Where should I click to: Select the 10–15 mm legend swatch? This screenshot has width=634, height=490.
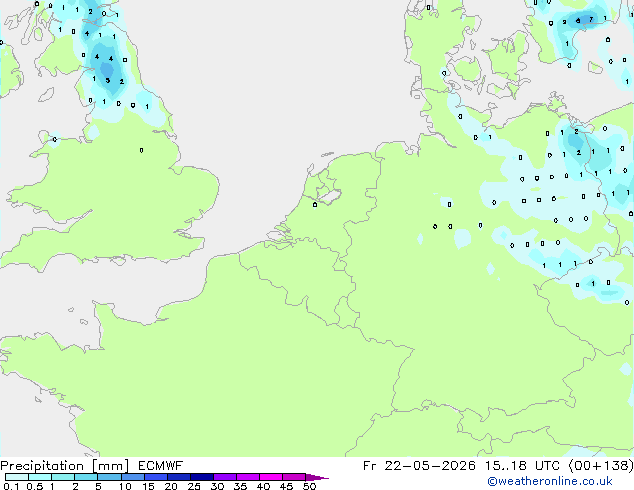click(x=132, y=477)
